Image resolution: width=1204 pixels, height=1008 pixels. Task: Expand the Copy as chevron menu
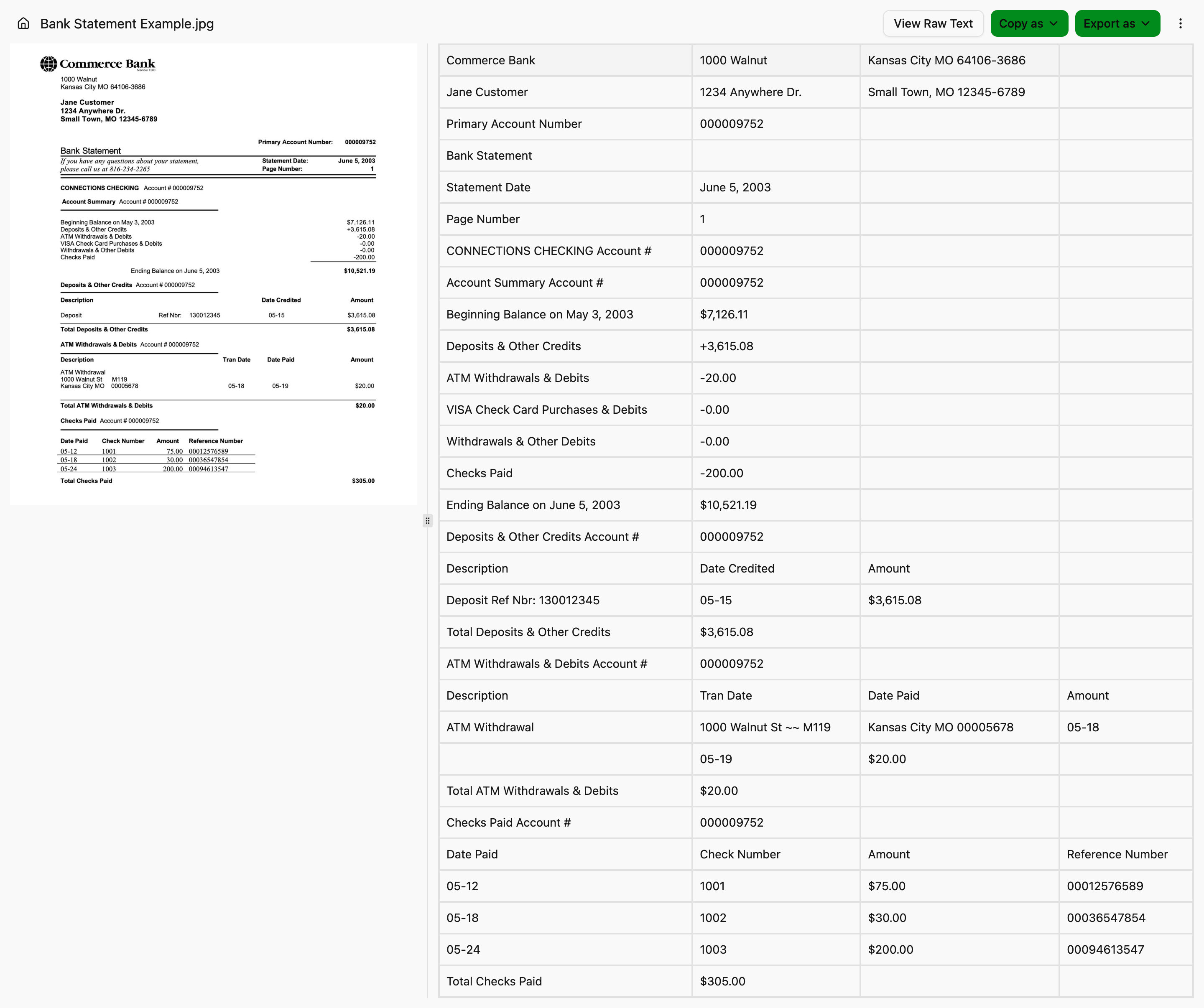click(1054, 23)
